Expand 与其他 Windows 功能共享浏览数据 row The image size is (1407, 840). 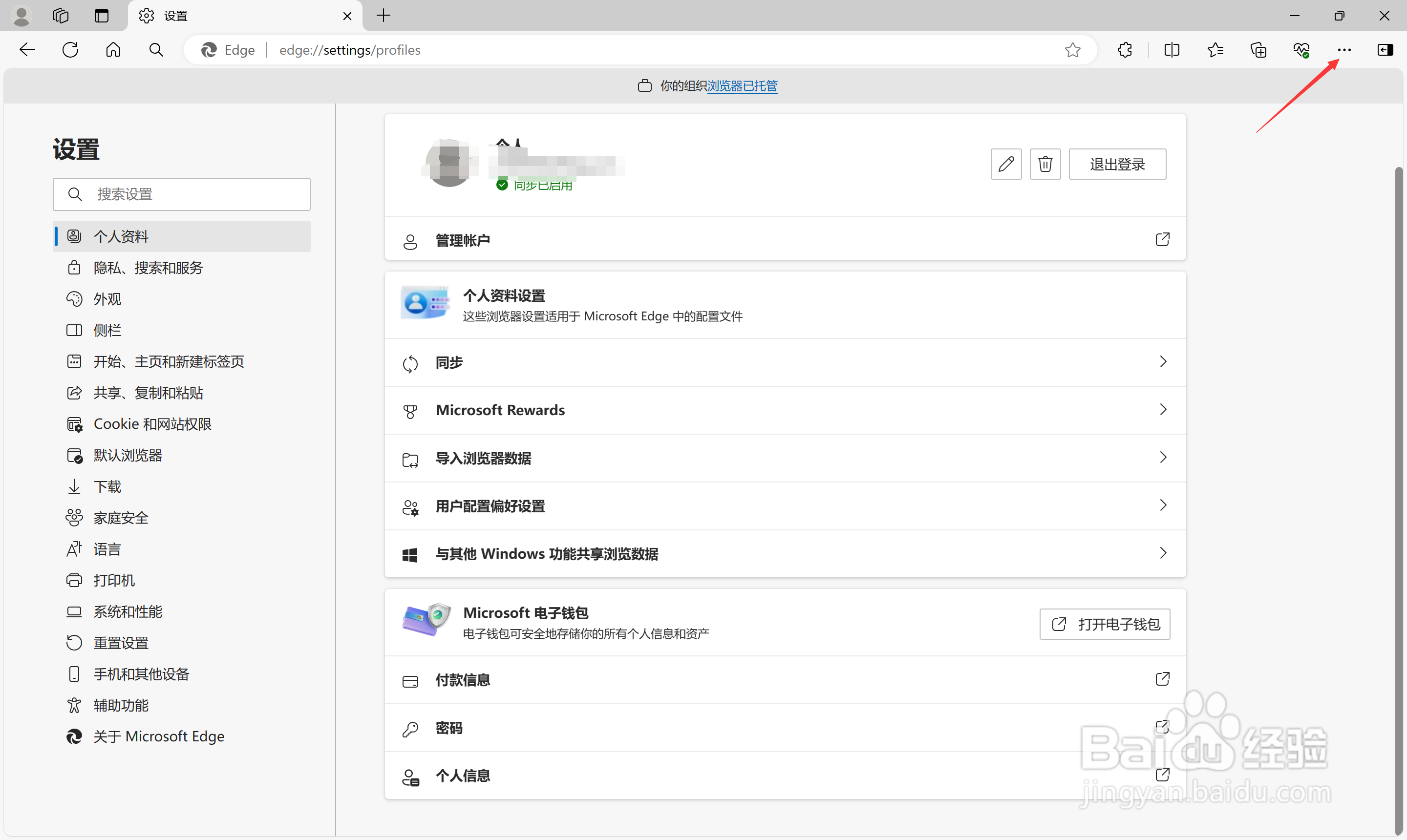coord(785,554)
